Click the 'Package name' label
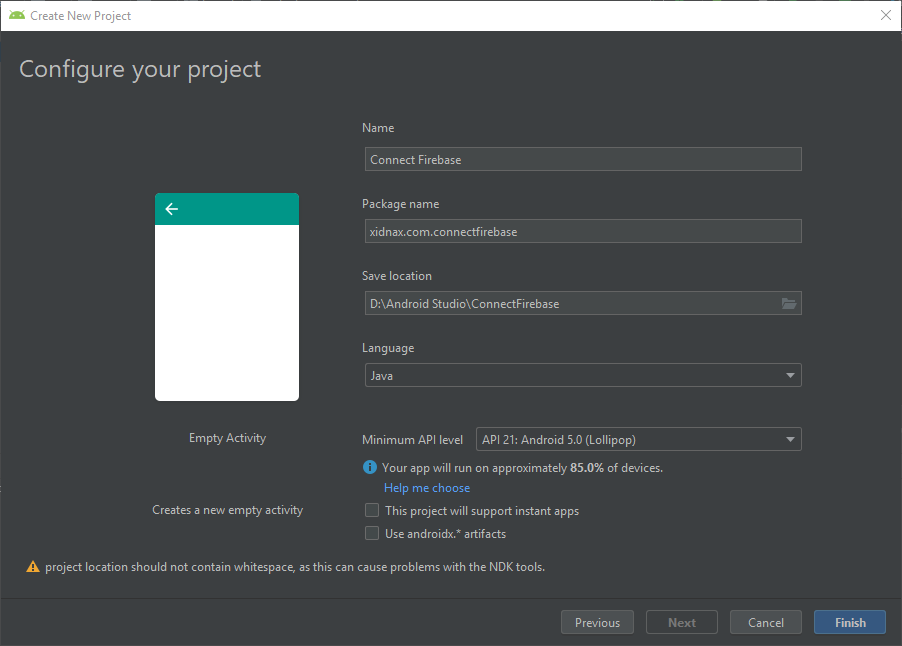The width and height of the screenshot is (902, 646). (400, 204)
